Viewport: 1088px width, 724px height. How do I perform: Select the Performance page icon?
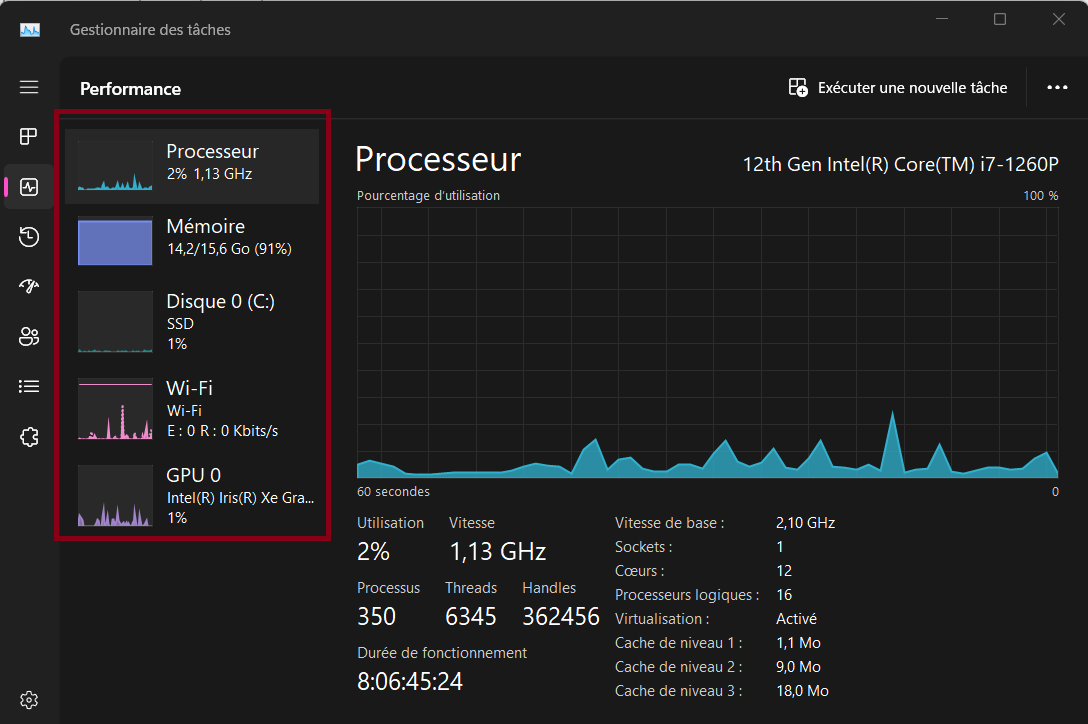click(x=29, y=187)
